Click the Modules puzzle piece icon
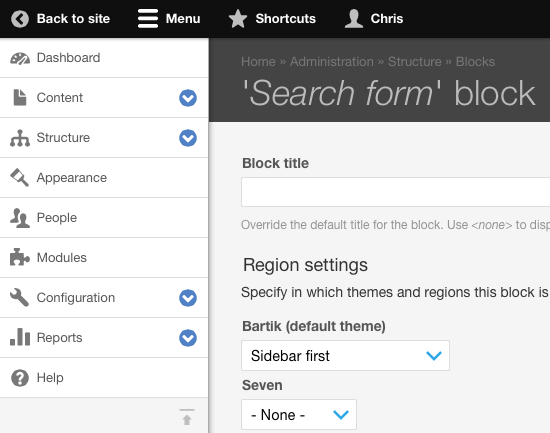 tap(20, 258)
